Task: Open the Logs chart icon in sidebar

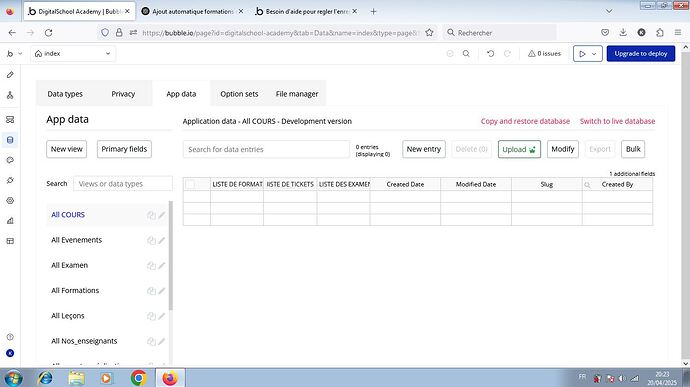Action: (x=10, y=221)
